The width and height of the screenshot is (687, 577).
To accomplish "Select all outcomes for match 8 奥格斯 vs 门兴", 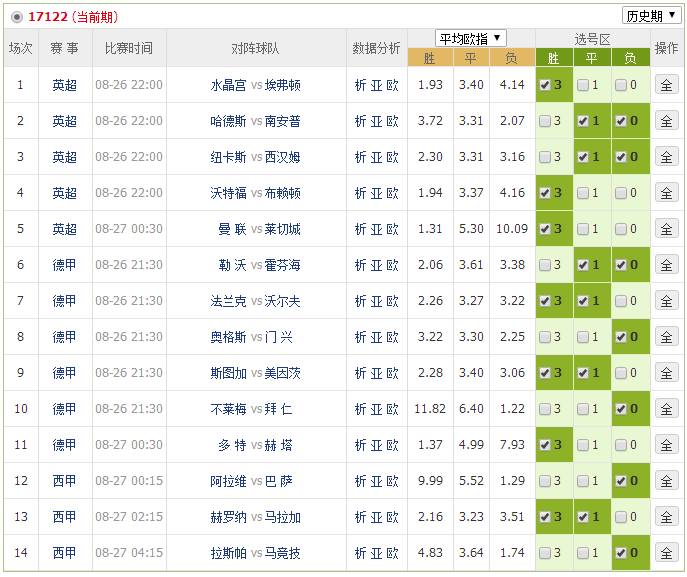I will pyautogui.click(x=666, y=337).
